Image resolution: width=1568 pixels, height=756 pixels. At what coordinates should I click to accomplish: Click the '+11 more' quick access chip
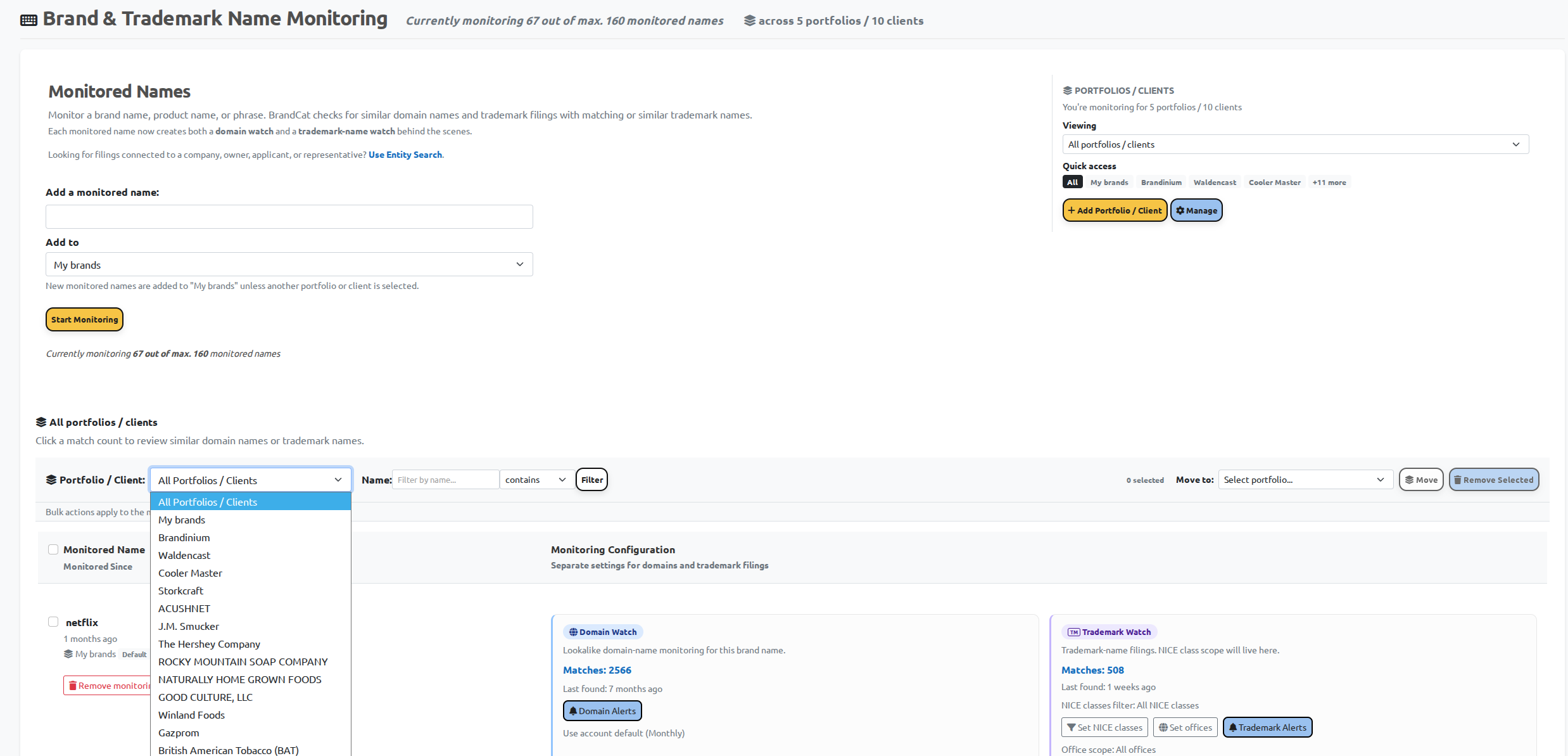1329,182
